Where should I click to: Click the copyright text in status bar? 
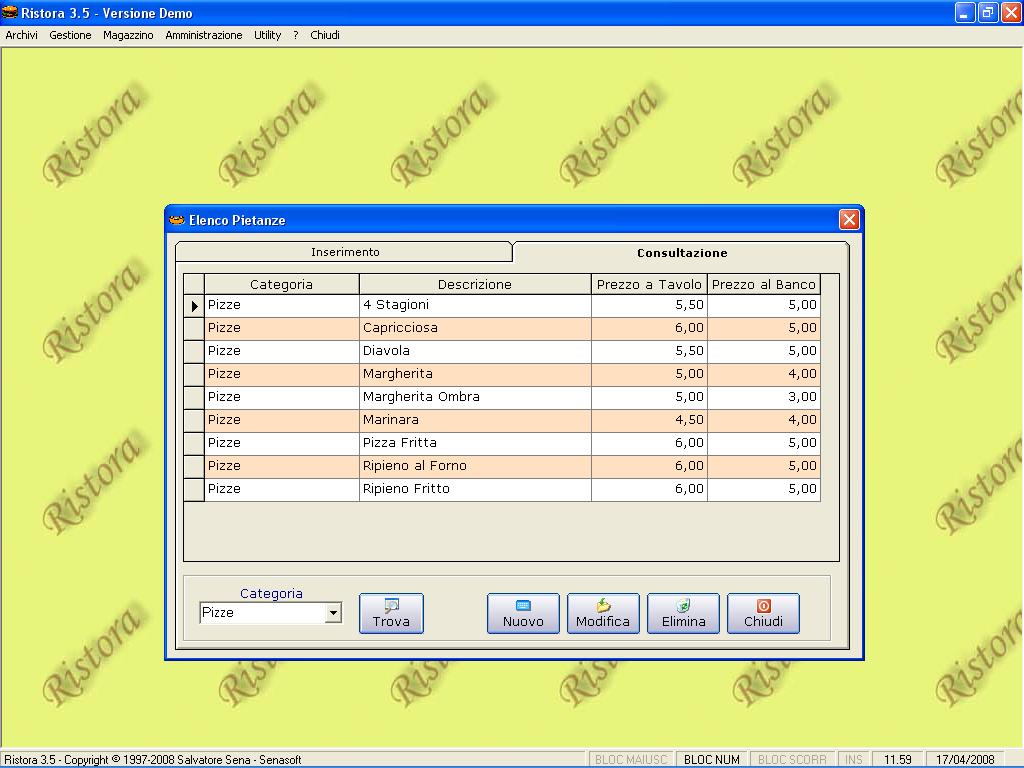pos(153,760)
